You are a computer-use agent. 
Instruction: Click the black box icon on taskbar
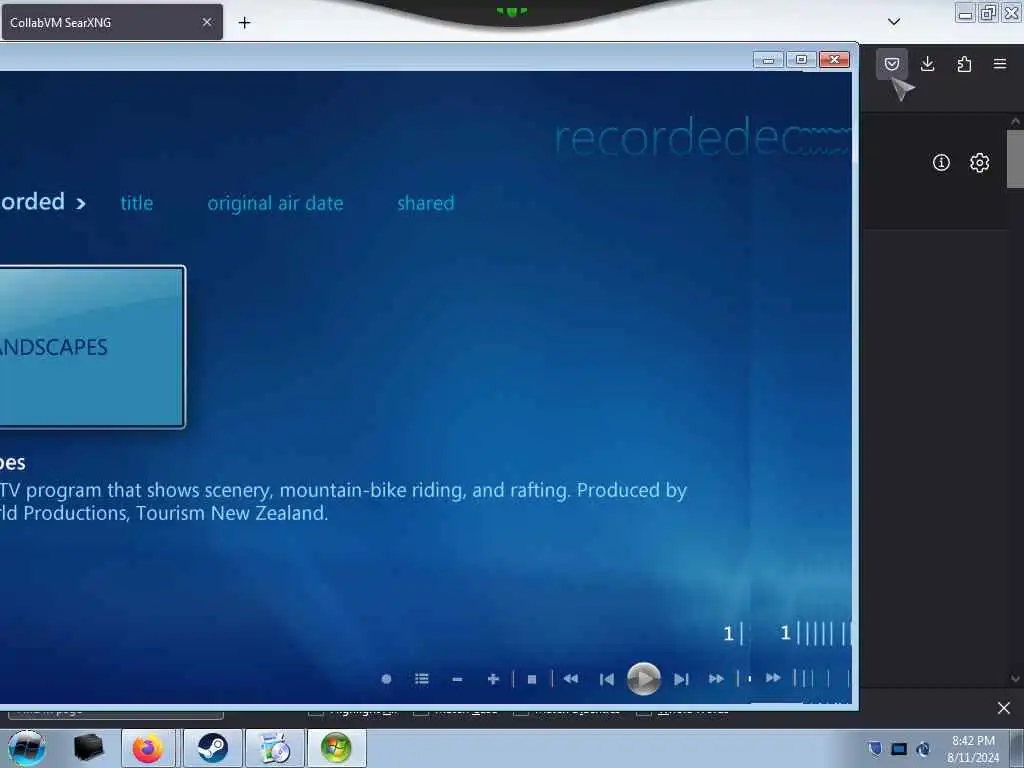click(88, 748)
